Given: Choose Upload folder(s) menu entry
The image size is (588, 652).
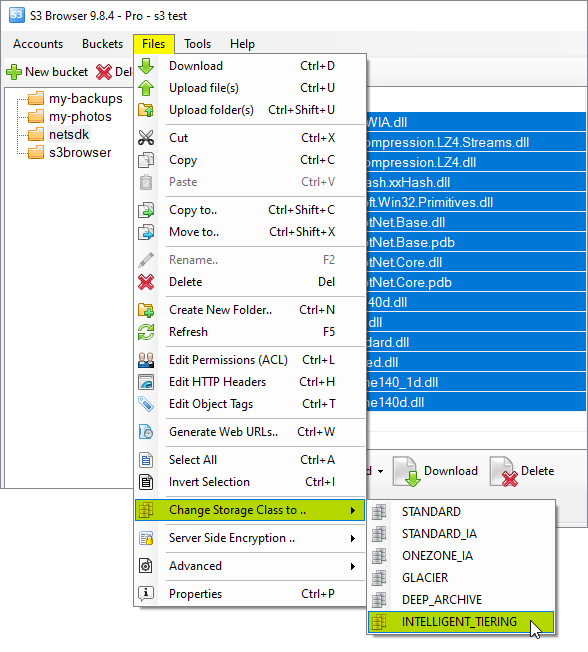Looking at the screenshot, I should 250,110.
